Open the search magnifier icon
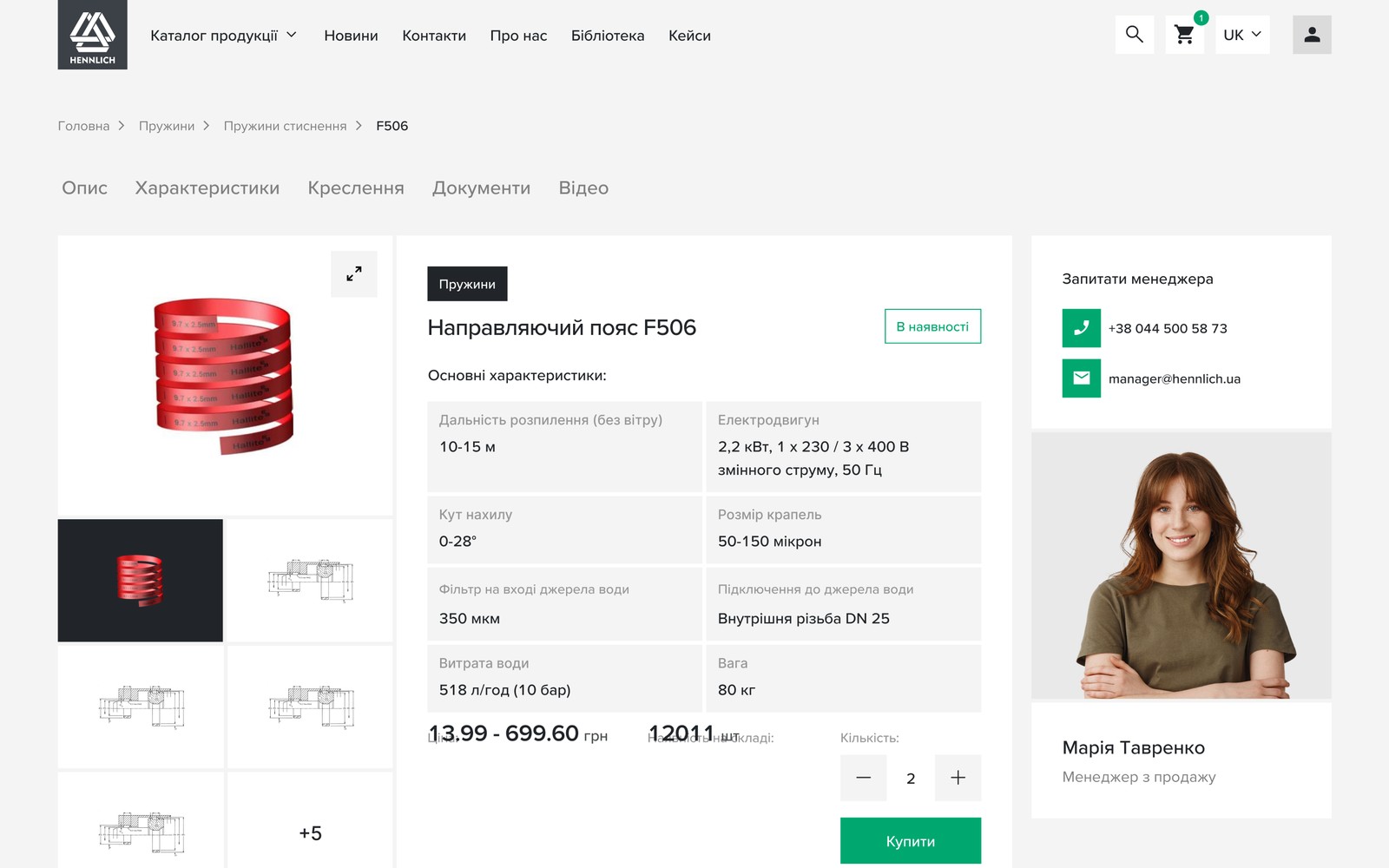Screen dimensions: 1389x868 (x=1135, y=35)
